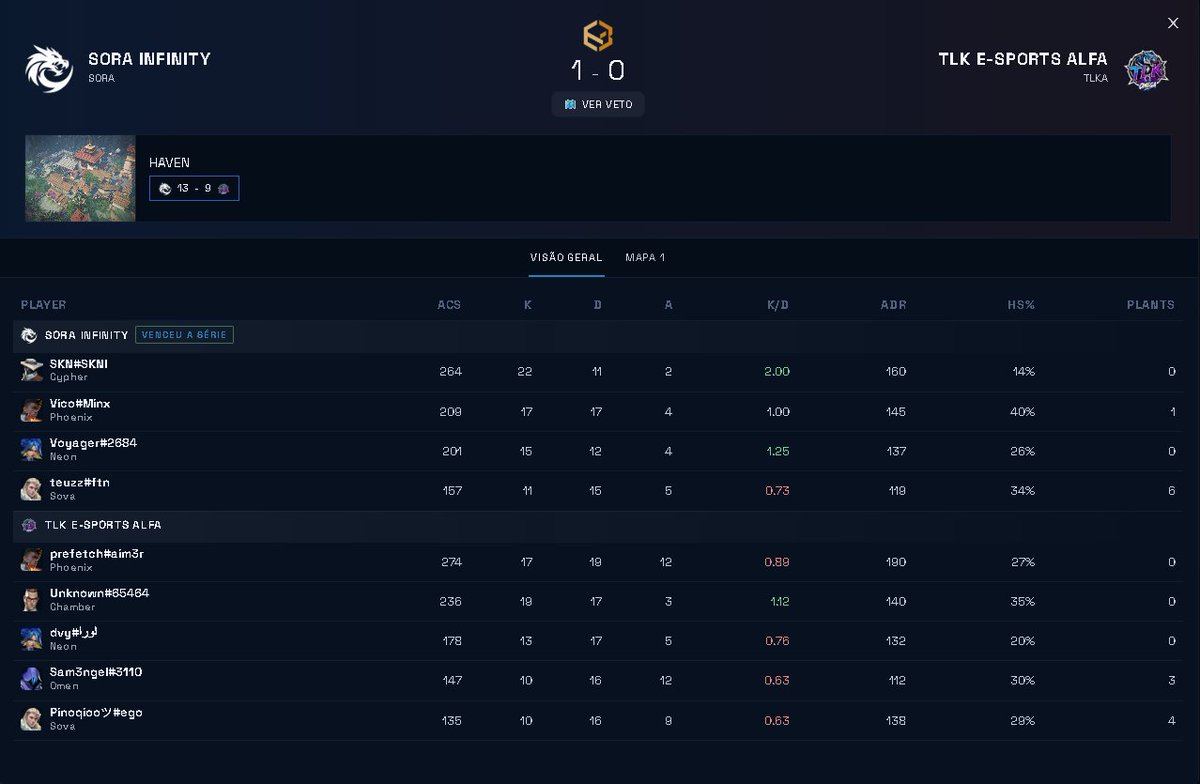The image size is (1200, 784).
Task: Switch to the Mapa 1 tab
Action: pyautogui.click(x=645, y=257)
